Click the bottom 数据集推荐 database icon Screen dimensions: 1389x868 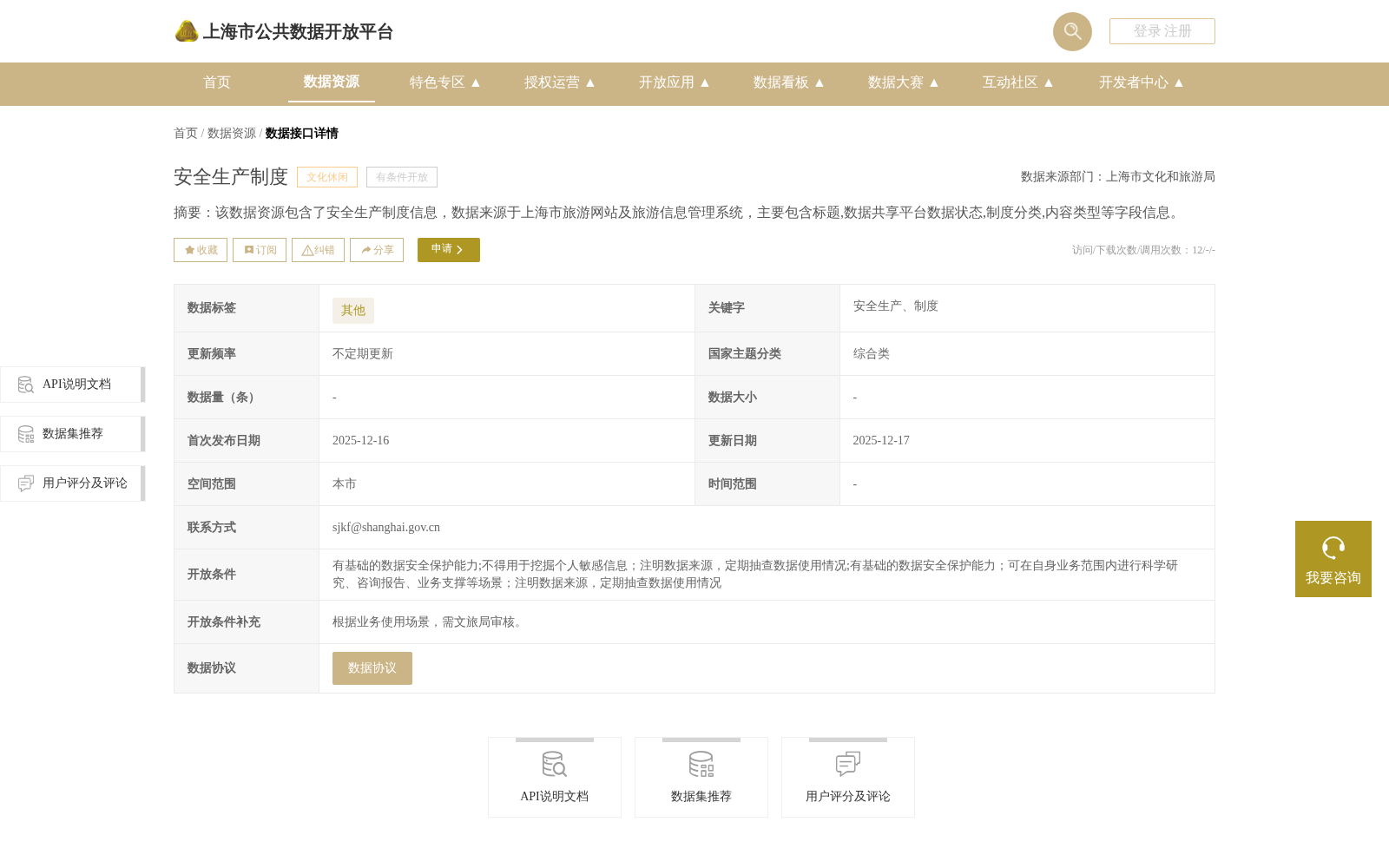pos(701,764)
